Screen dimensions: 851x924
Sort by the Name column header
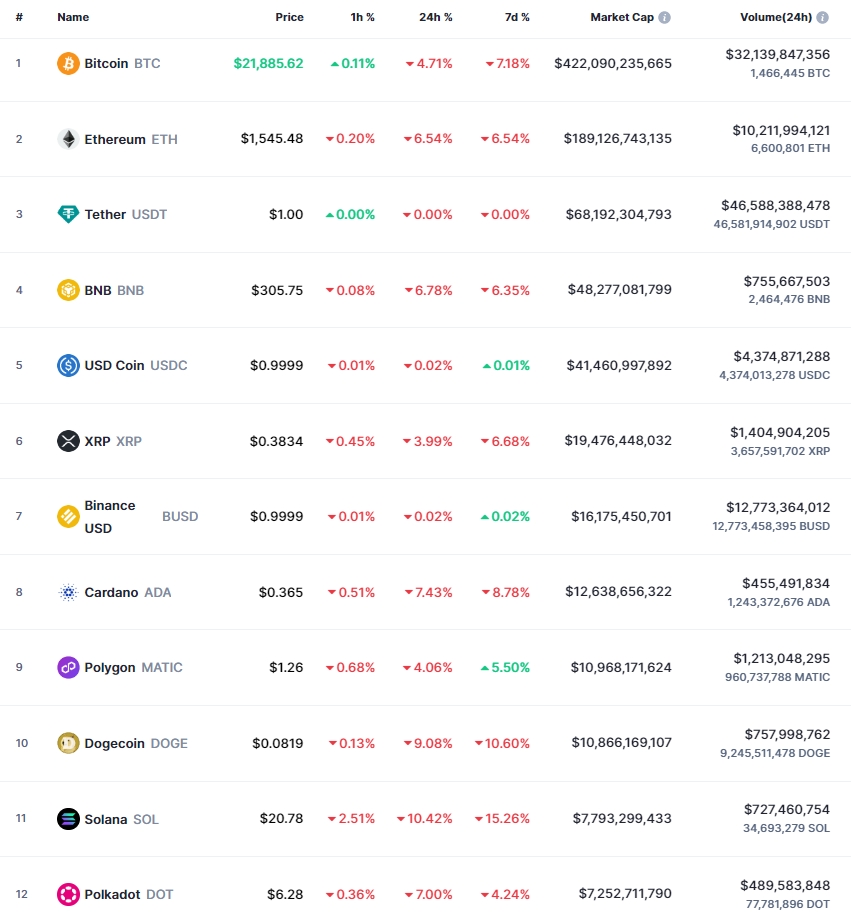point(73,17)
